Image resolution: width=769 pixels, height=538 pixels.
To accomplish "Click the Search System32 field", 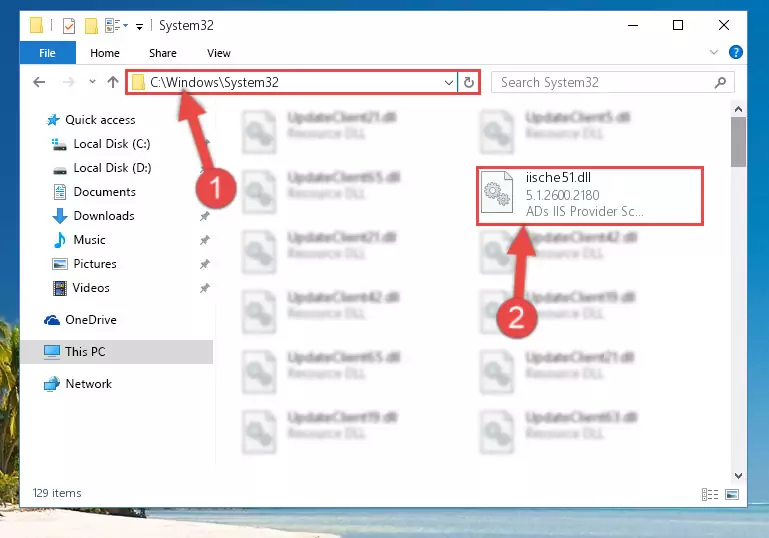I will (612, 82).
